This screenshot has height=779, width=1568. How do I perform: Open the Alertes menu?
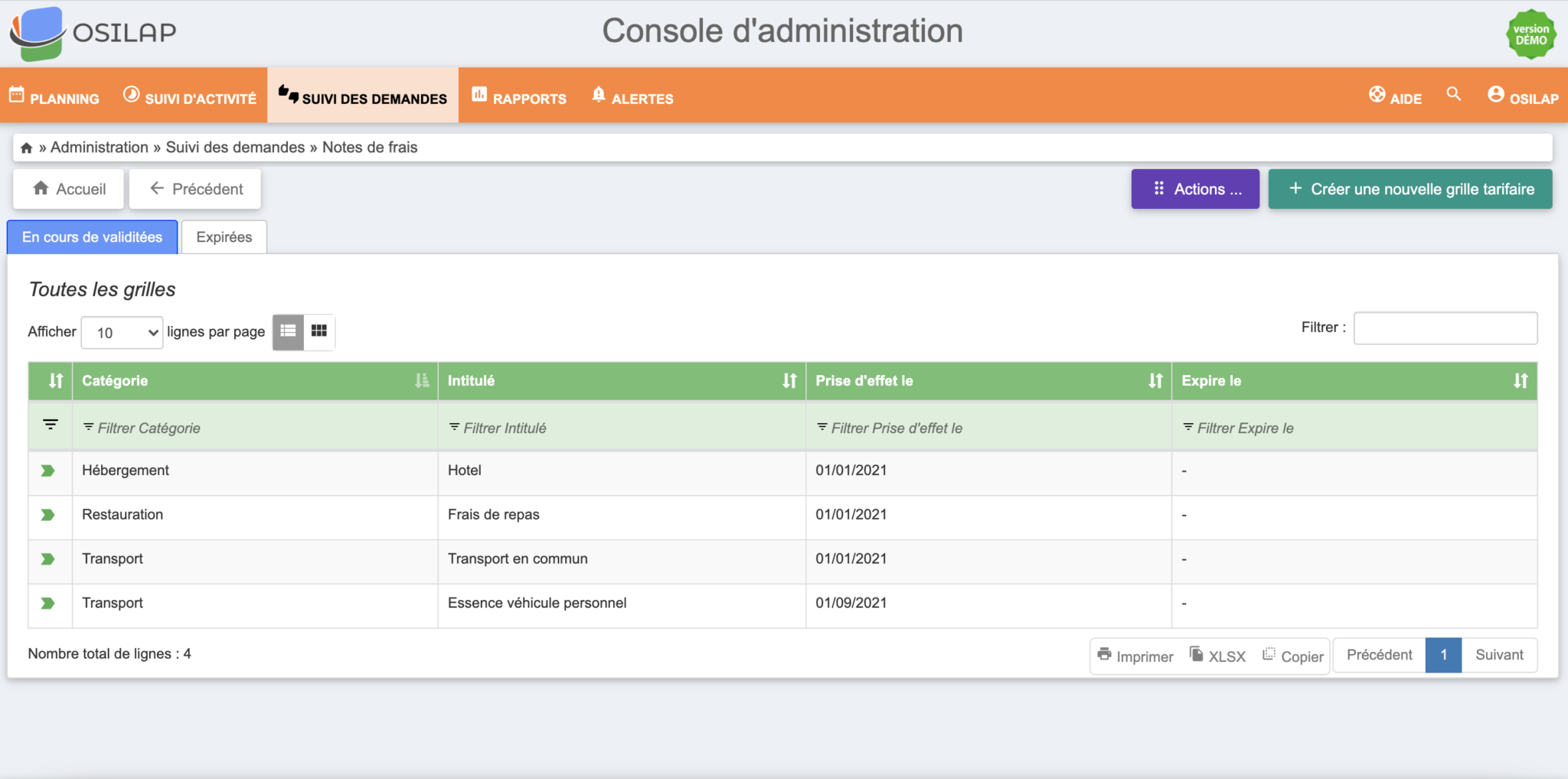[x=632, y=96]
